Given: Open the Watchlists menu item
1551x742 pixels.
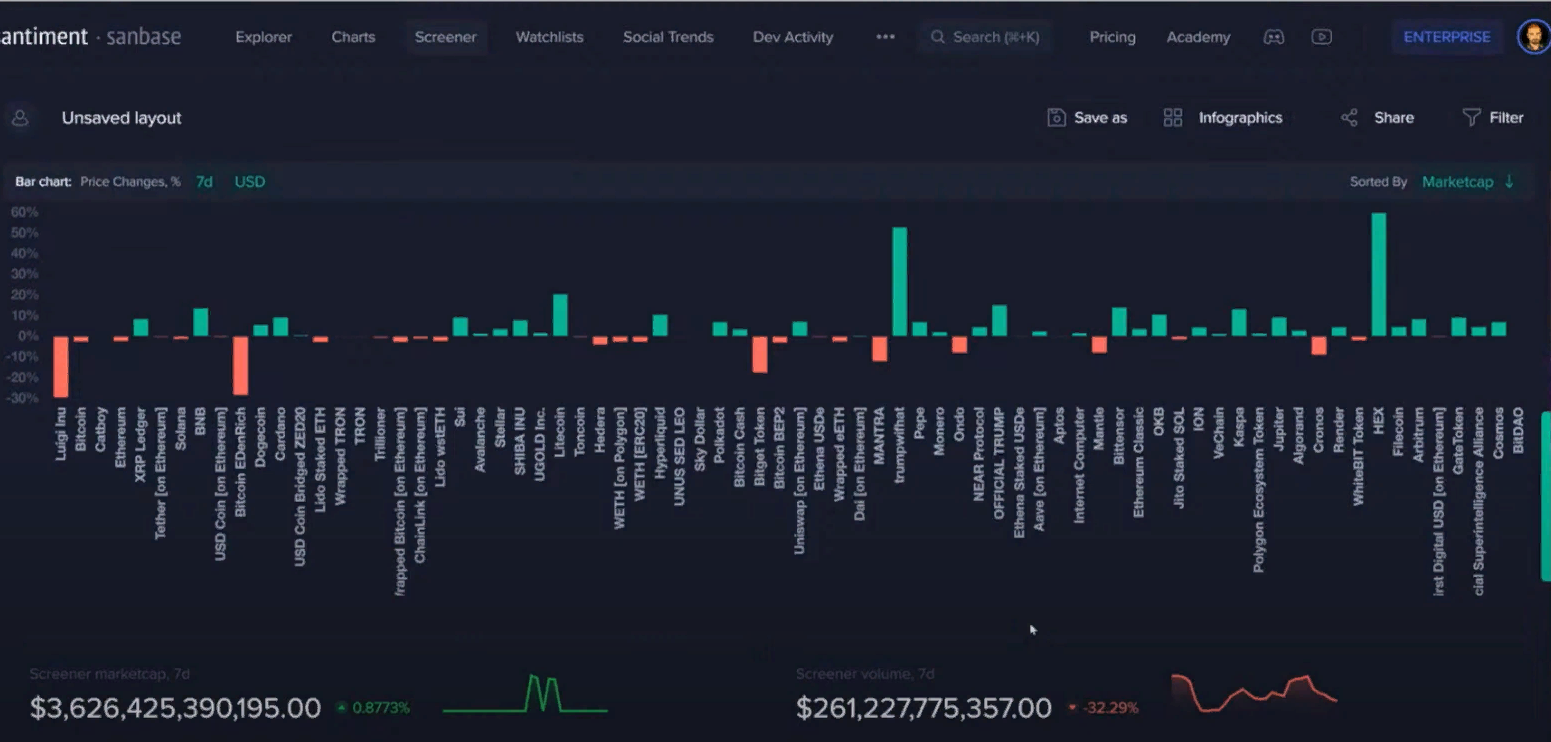Looking at the screenshot, I should click(x=549, y=37).
